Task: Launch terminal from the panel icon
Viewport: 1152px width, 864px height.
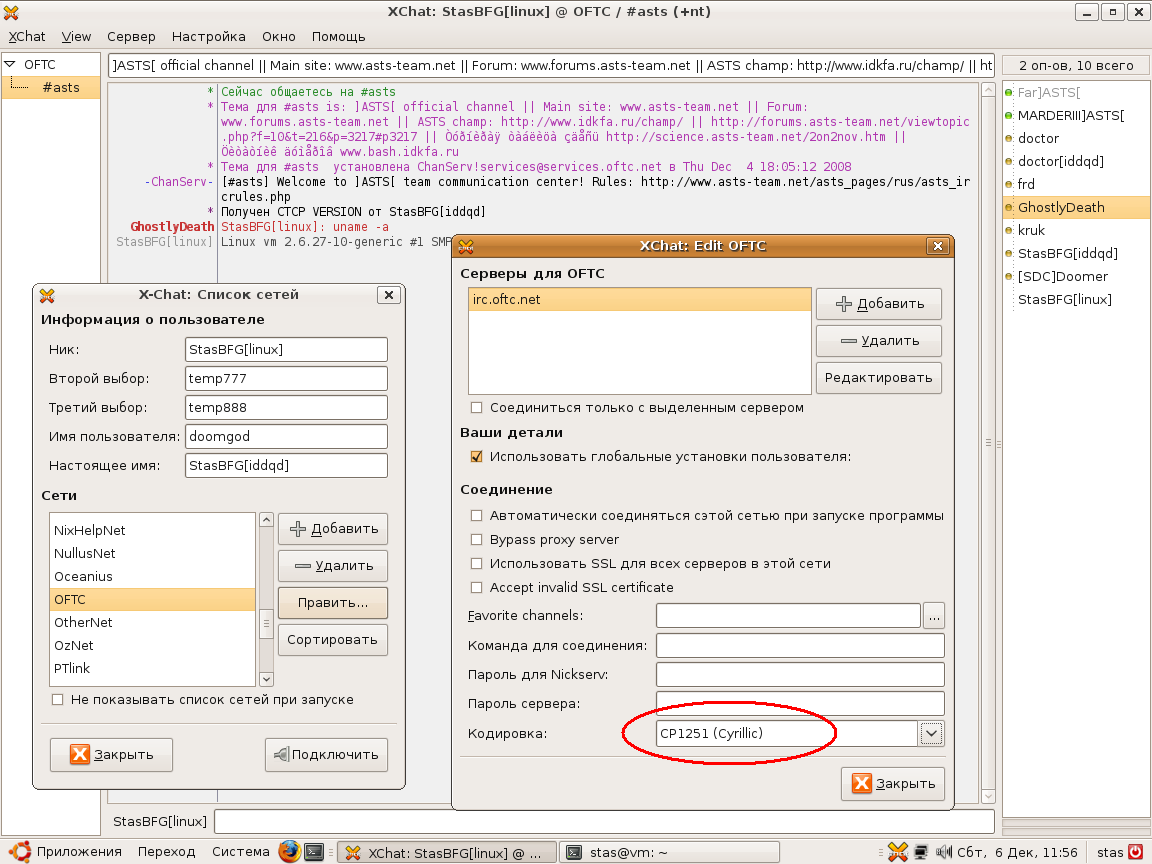Action: tap(314, 852)
